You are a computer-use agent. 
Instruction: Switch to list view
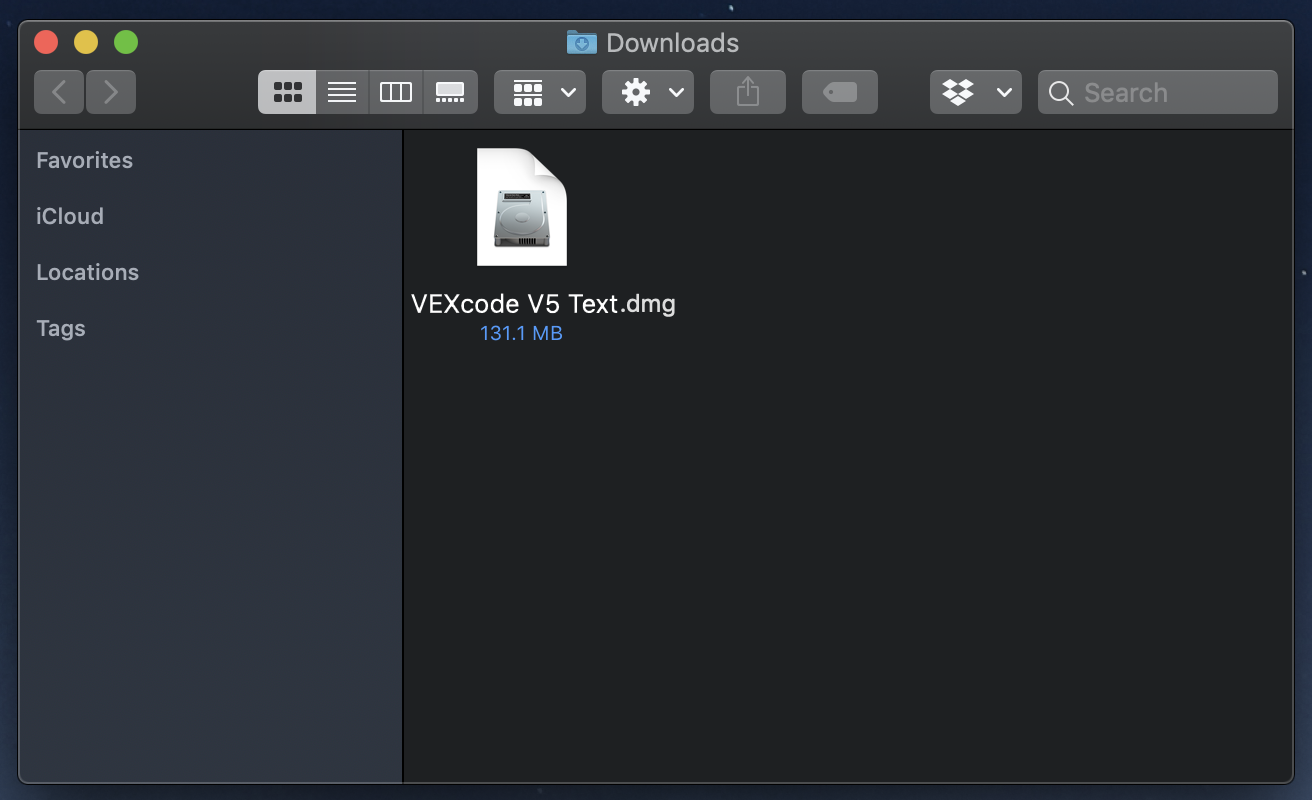tap(341, 91)
